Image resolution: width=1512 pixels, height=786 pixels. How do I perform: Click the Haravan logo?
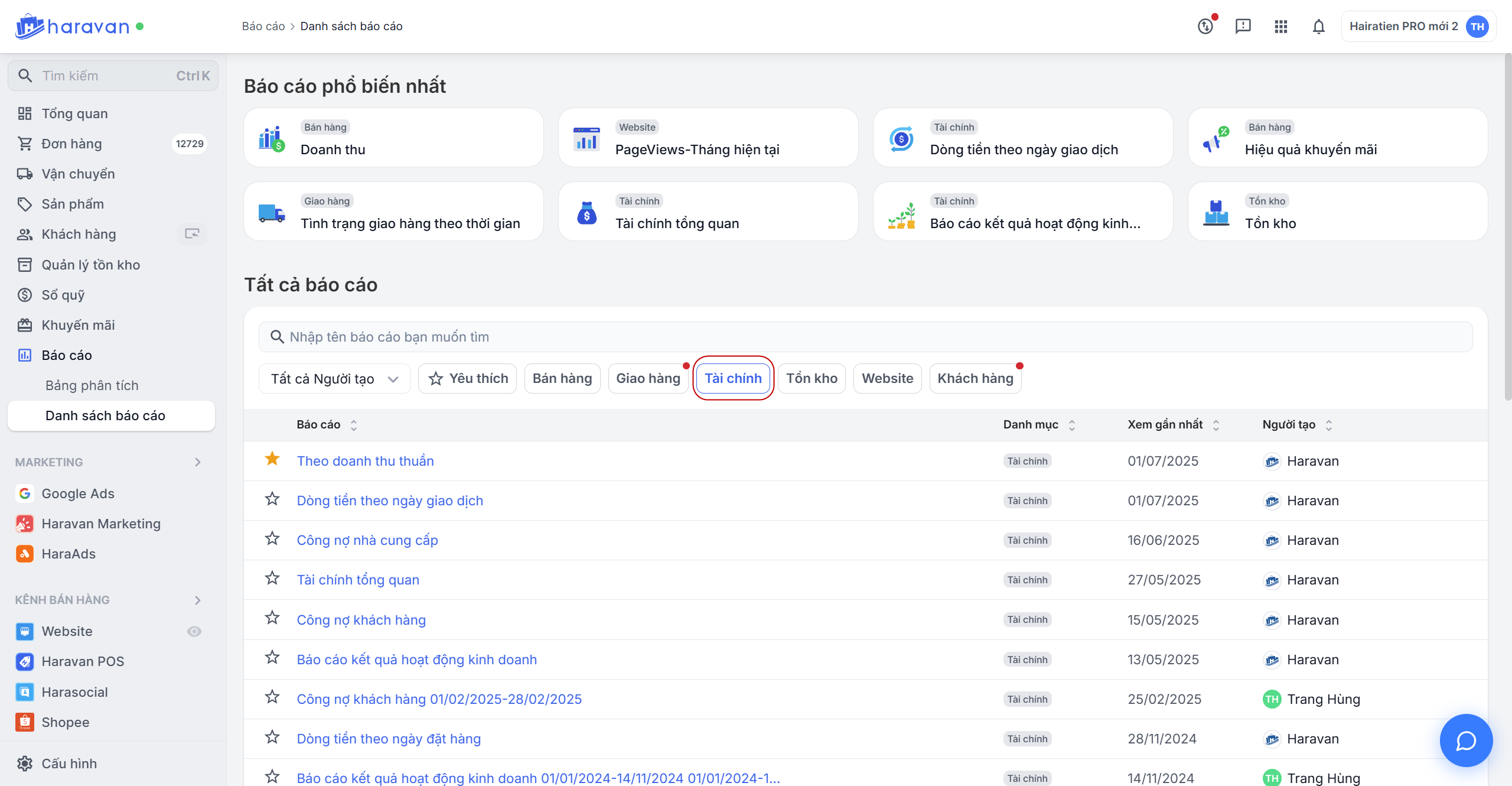tap(72, 27)
